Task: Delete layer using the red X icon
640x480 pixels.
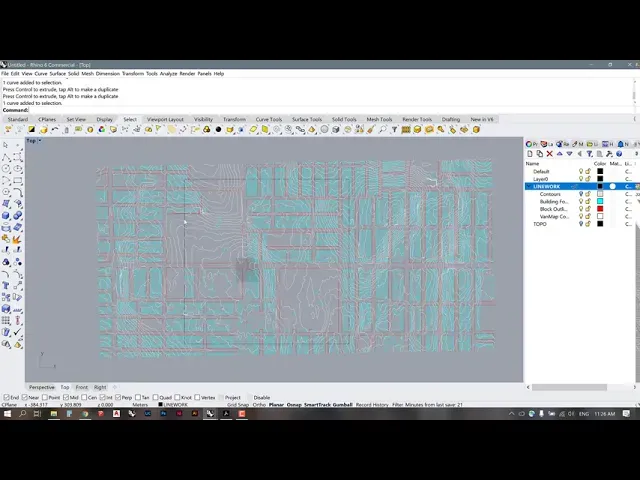Action: click(x=549, y=153)
